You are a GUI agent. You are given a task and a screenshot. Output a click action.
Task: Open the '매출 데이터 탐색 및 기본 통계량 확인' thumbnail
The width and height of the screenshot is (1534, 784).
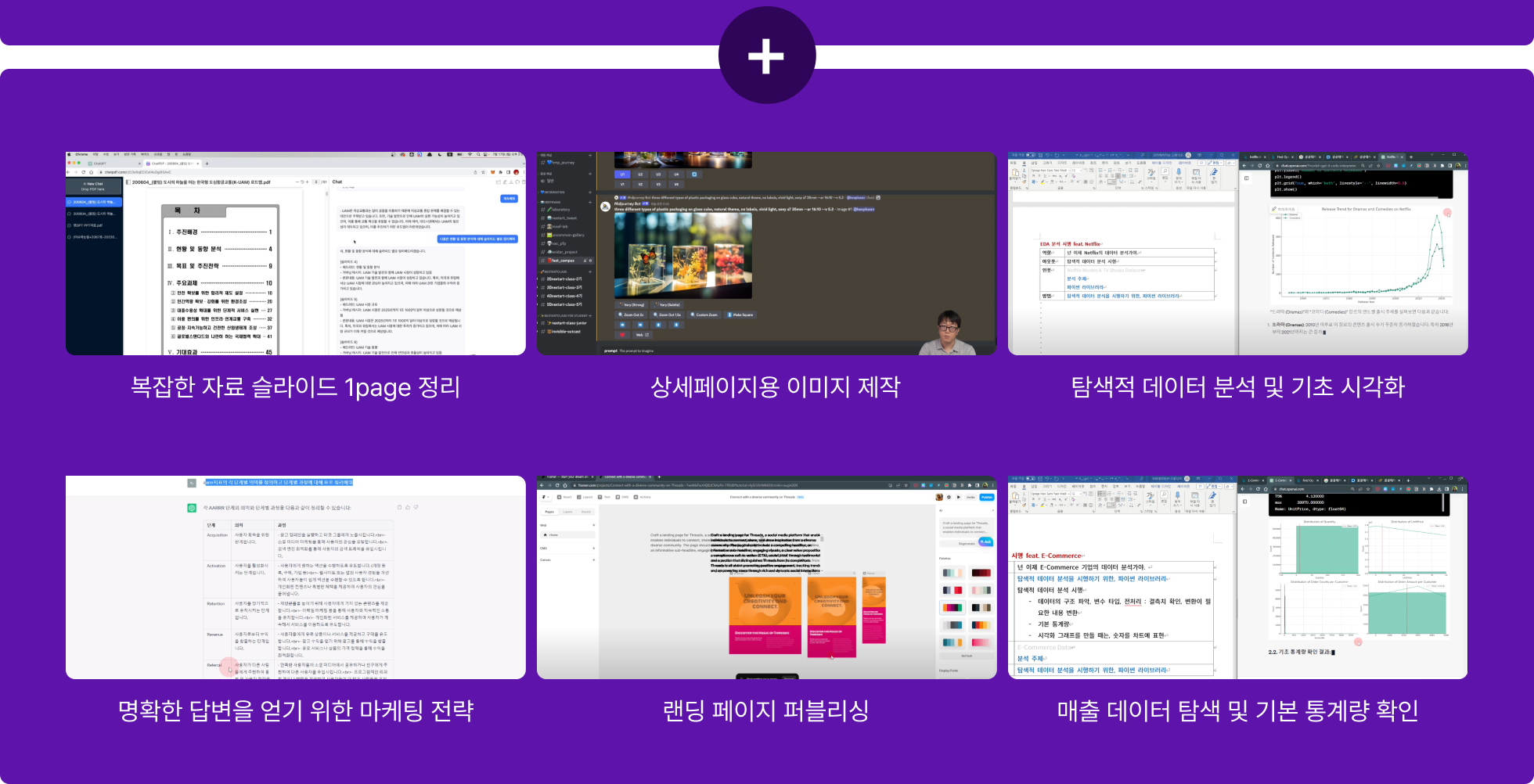click(1238, 577)
